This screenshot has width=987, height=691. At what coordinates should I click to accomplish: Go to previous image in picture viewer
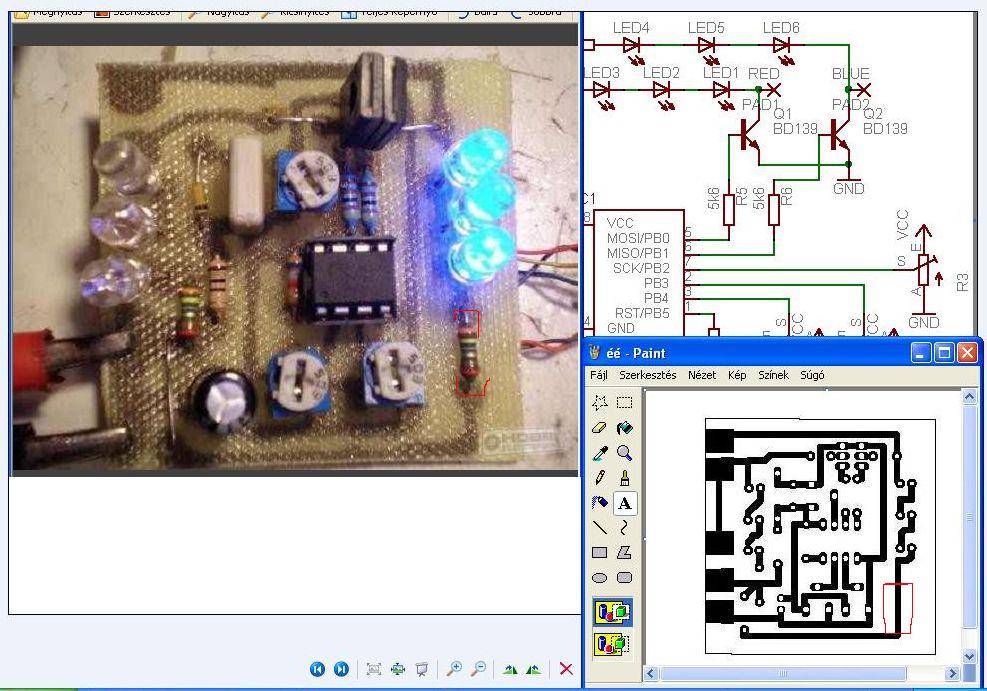coord(317,669)
